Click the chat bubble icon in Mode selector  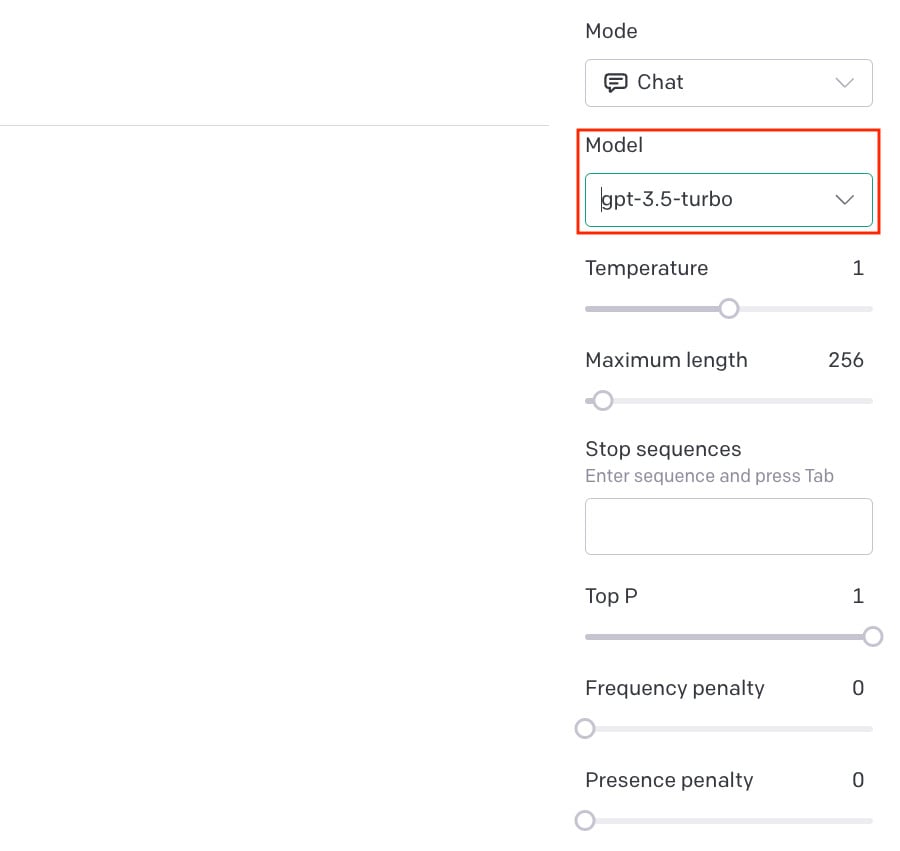616,83
